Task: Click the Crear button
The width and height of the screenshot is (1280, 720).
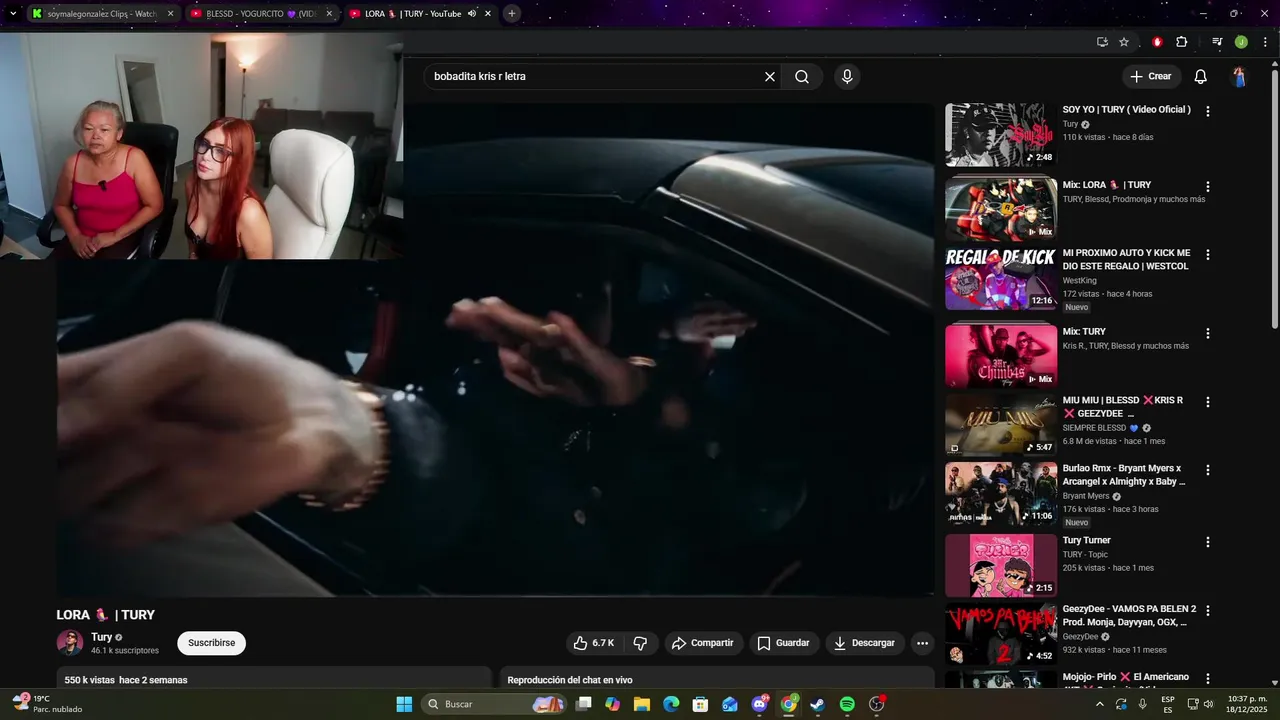Action: pyautogui.click(x=1151, y=77)
